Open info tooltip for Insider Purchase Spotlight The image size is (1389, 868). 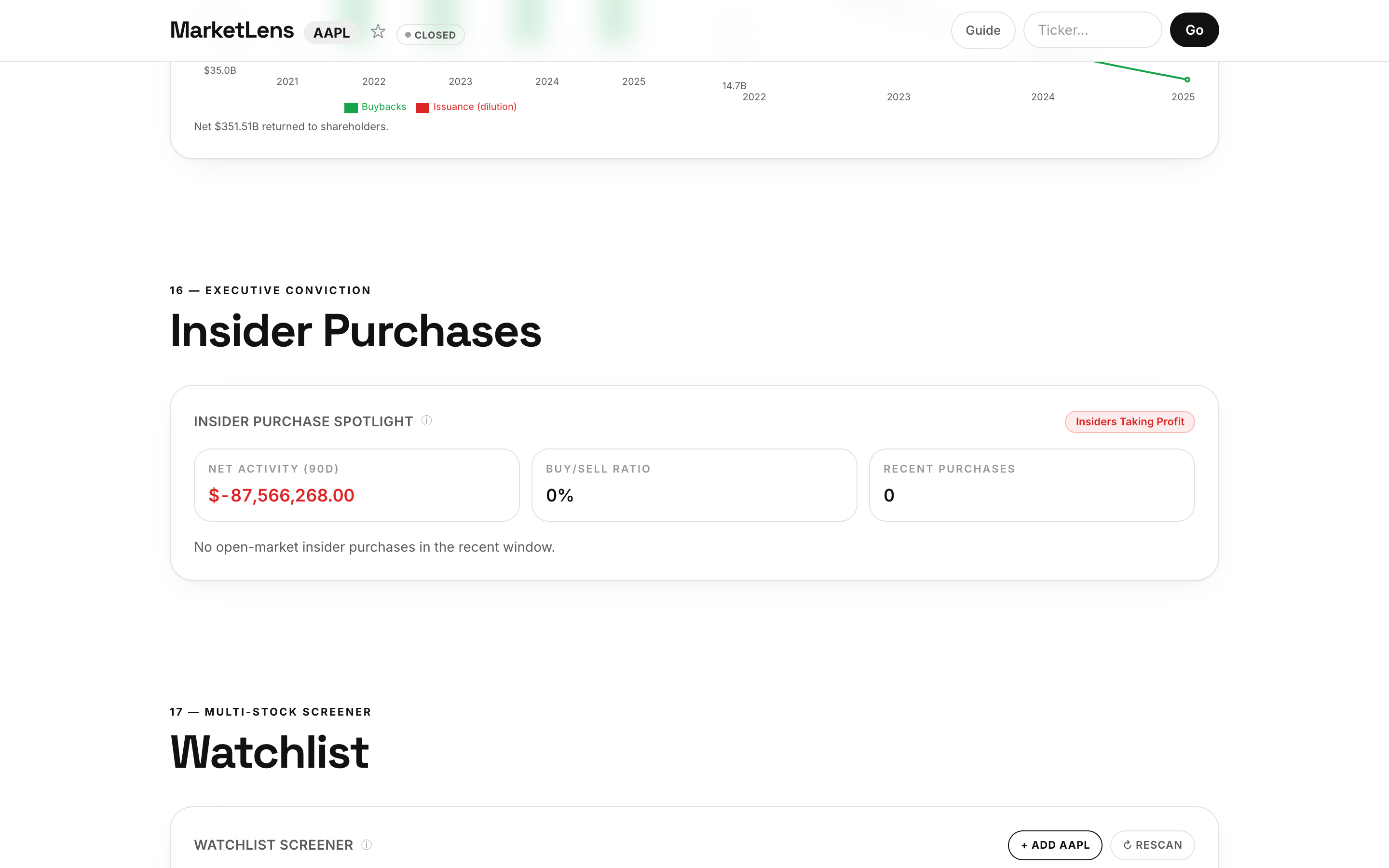coord(426,421)
